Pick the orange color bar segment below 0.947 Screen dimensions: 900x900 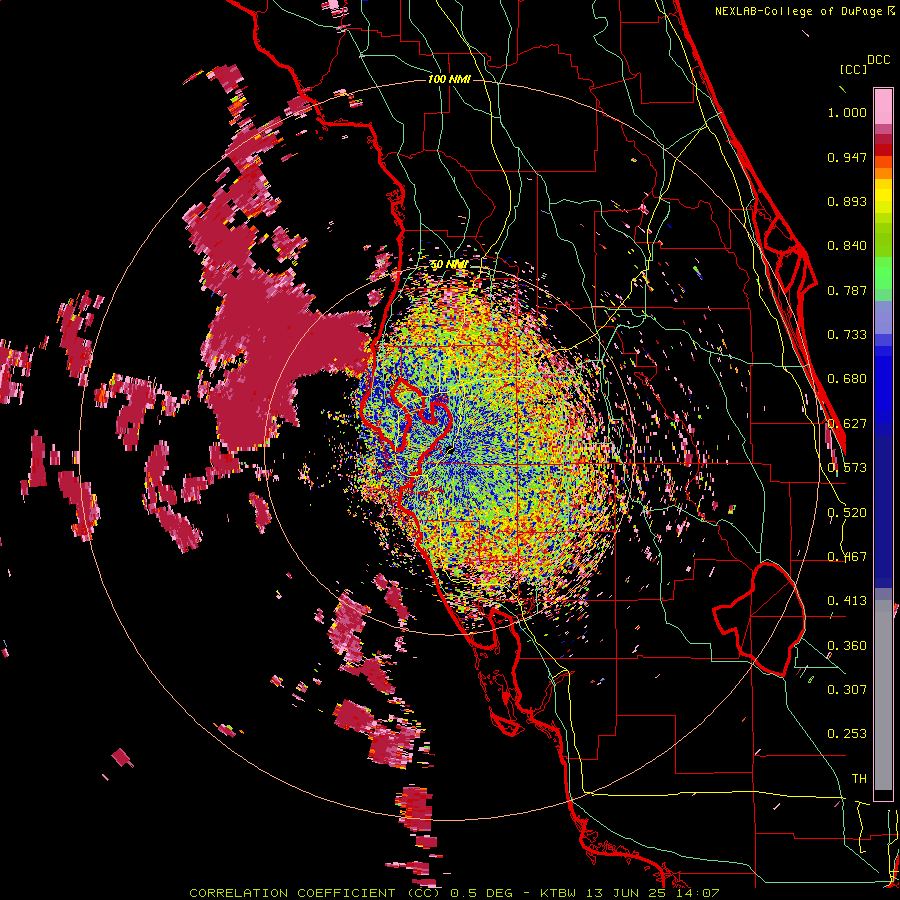883,174
